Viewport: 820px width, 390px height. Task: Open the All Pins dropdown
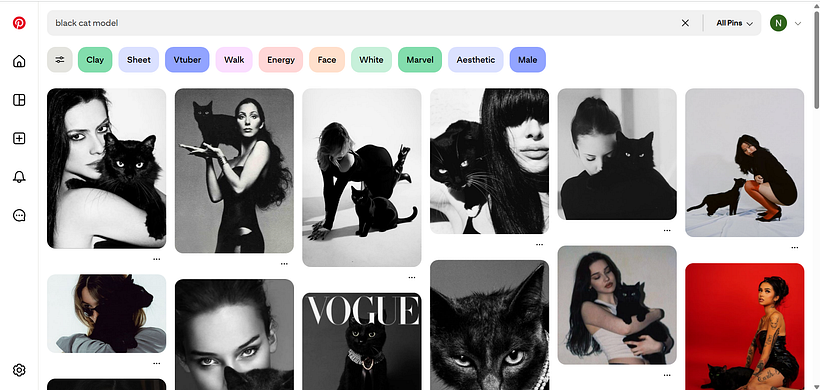[734, 23]
